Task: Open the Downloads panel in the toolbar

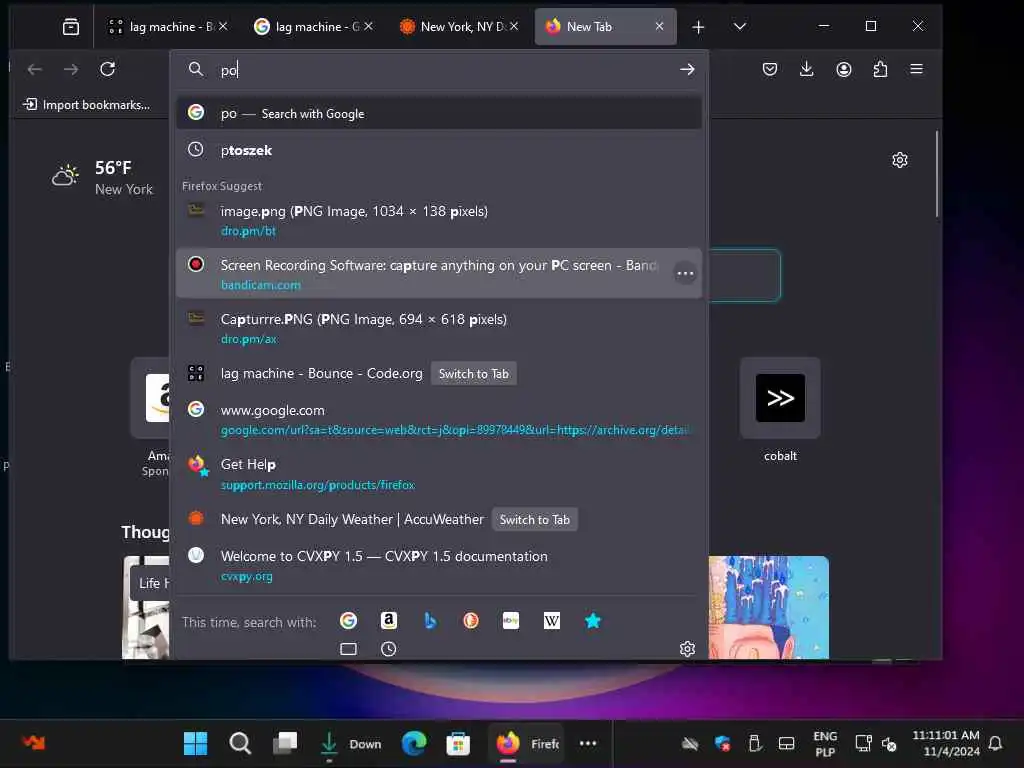Action: pos(807,69)
